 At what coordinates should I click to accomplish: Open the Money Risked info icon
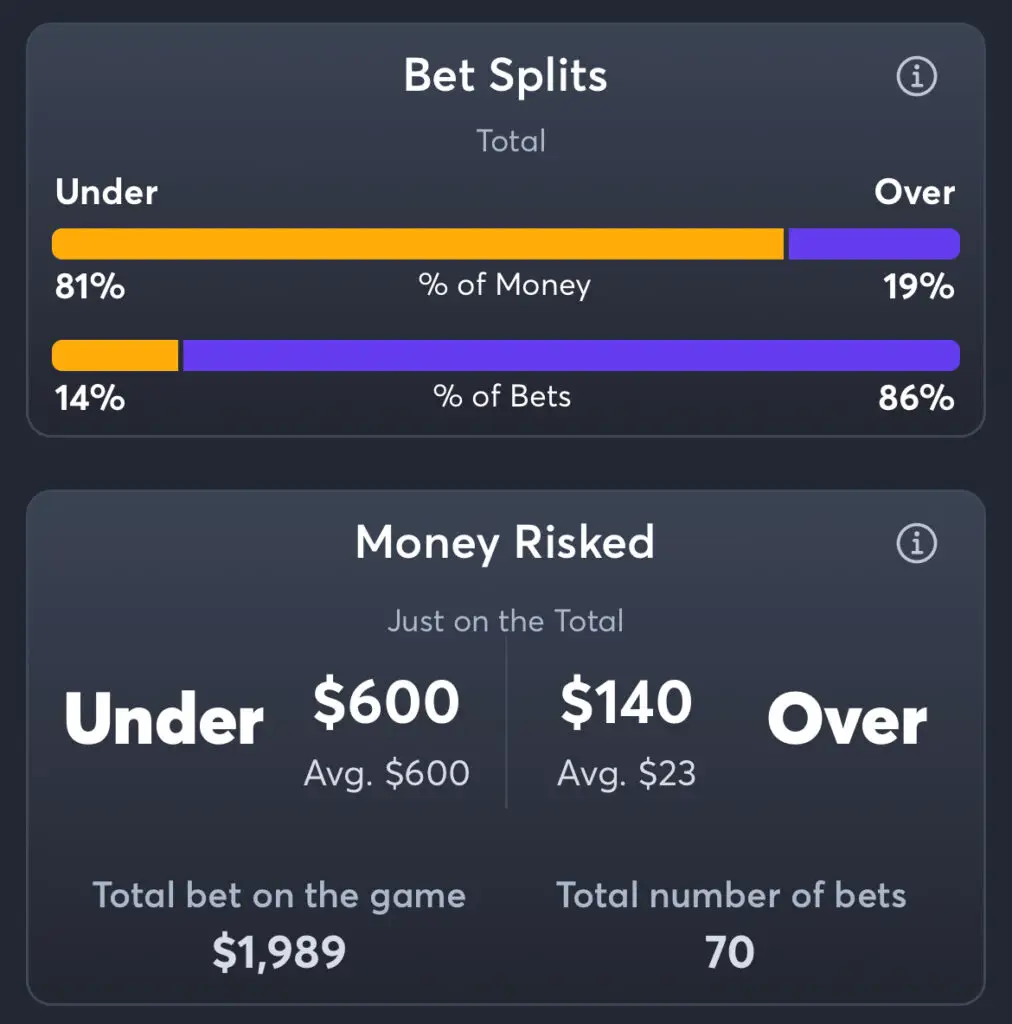pyautogui.click(x=916, y=543)
